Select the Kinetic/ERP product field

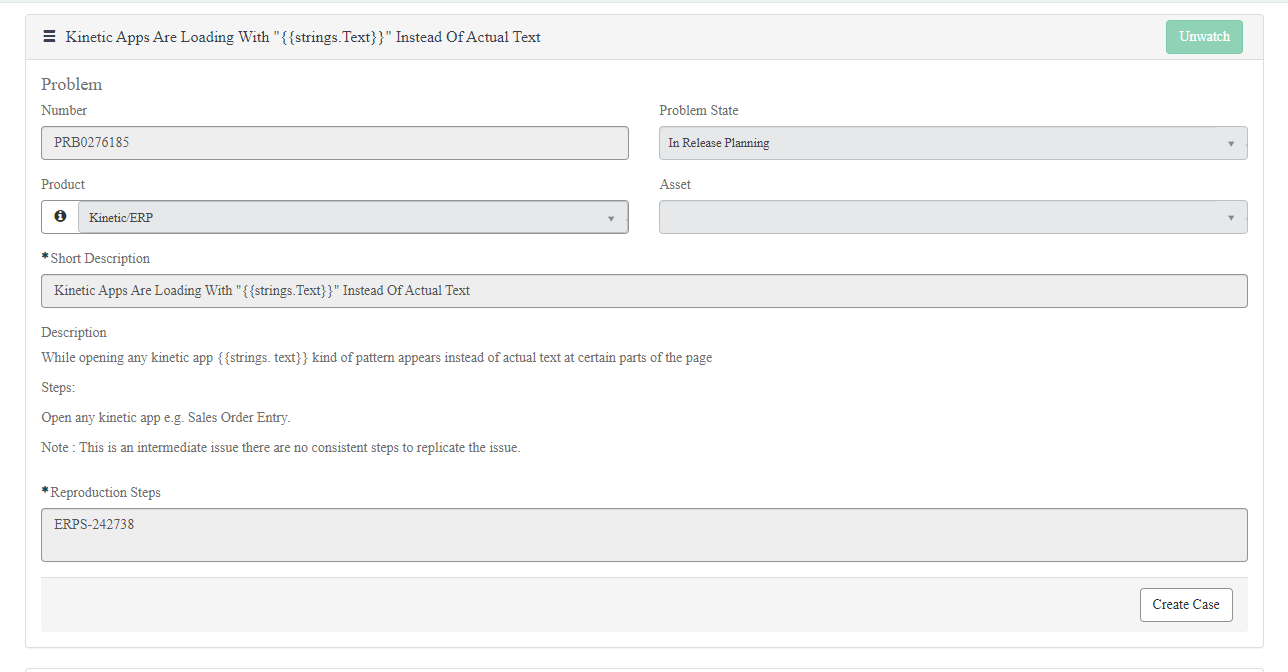340,217
